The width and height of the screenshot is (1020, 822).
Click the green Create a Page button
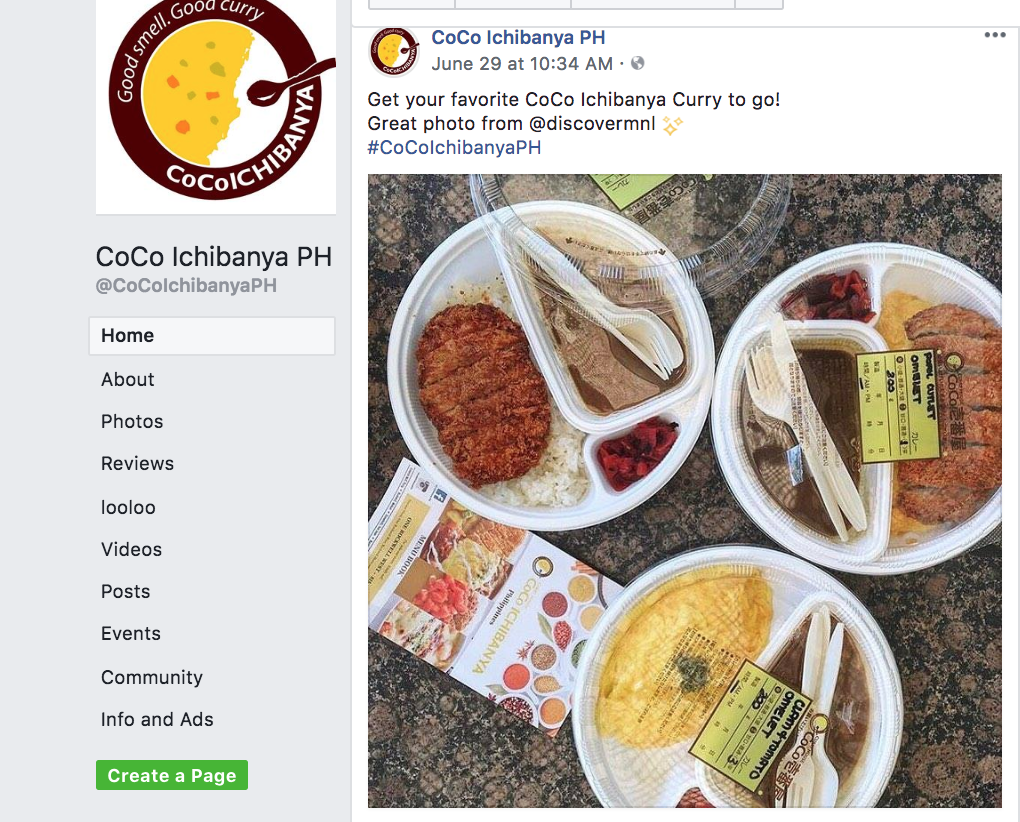click(172, 775)
